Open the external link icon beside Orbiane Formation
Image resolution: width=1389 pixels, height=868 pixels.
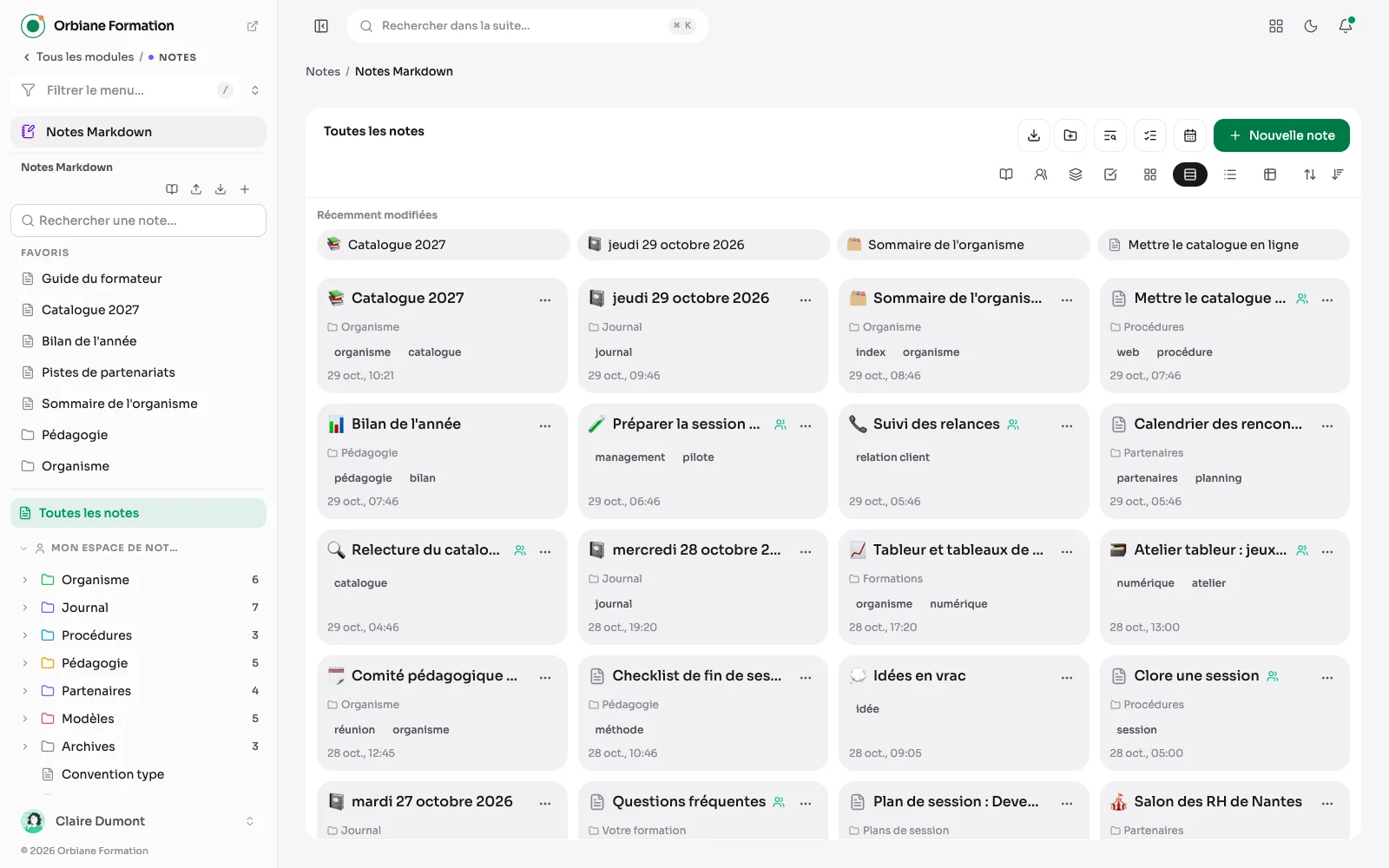(253, 26)
